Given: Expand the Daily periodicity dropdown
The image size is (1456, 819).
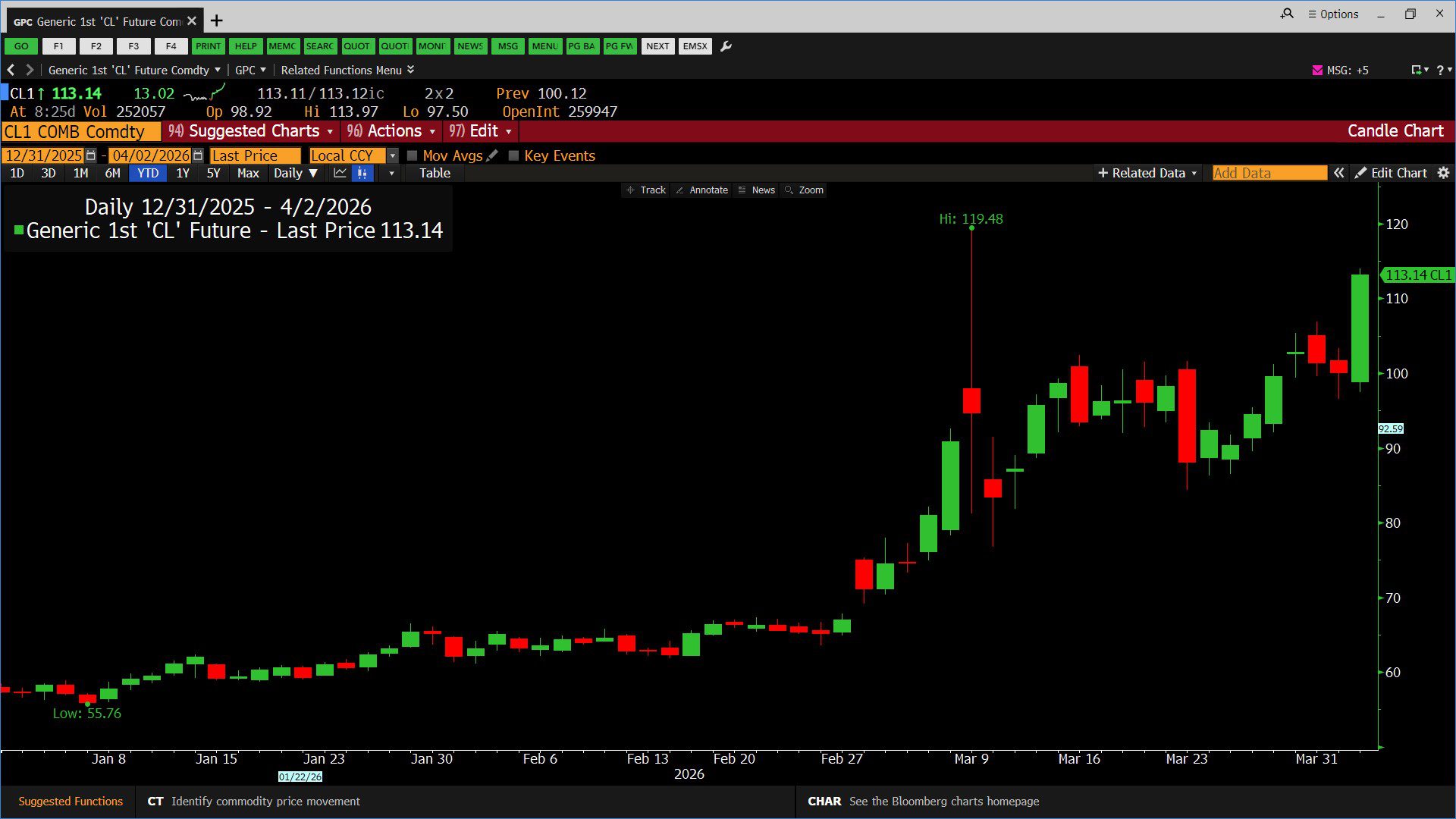Looking at the screenshot, I should point(295,173).
